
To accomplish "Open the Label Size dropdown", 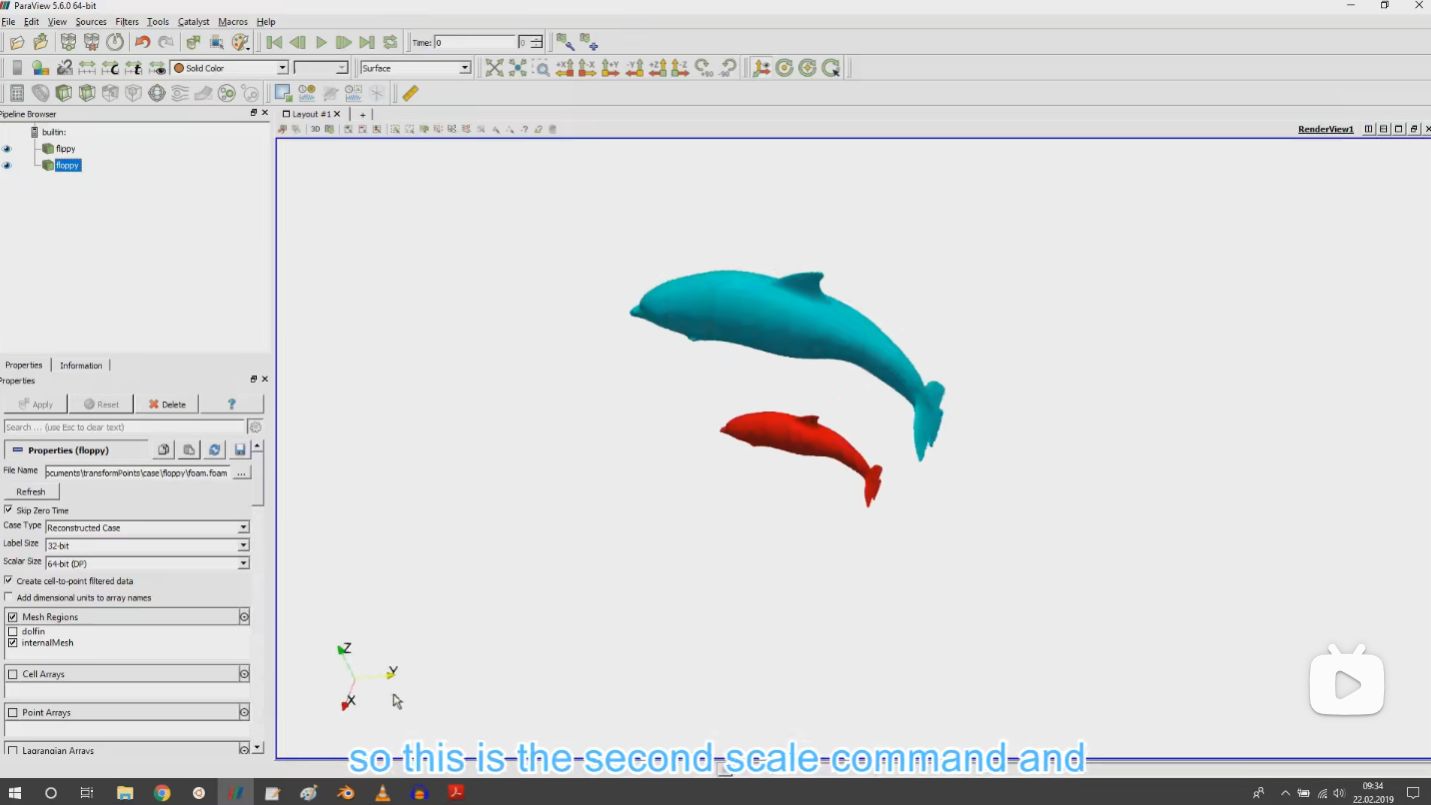I will click(146, 545).
